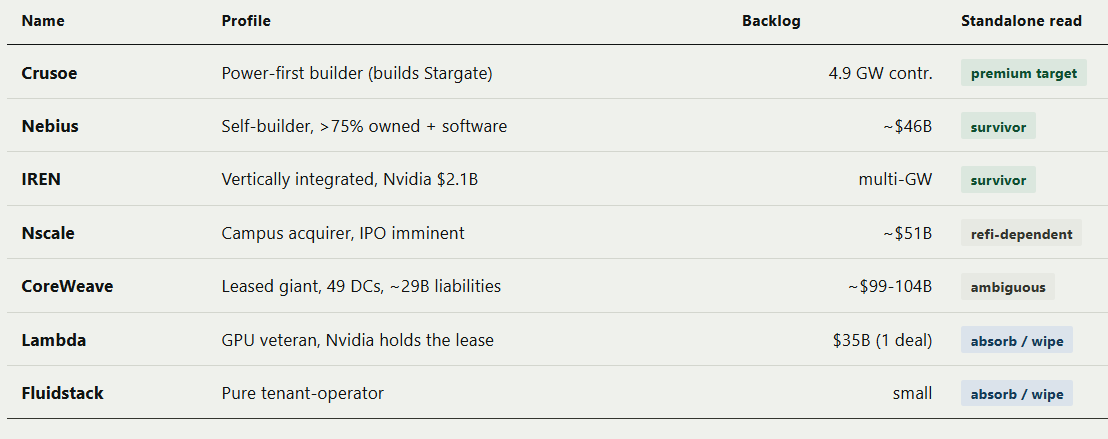Select the IREN row name
The width and height of the screenshot is (1108, 439).
point(41,180)
